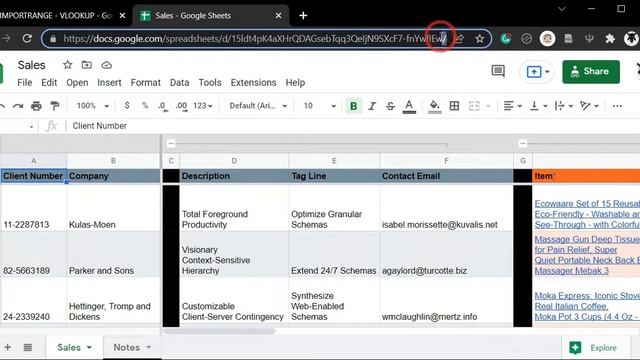Image resolution: width=640 pixels, height=360 pixels.
Task: Click the share page icon in address bar
Action: coord(459,39)
